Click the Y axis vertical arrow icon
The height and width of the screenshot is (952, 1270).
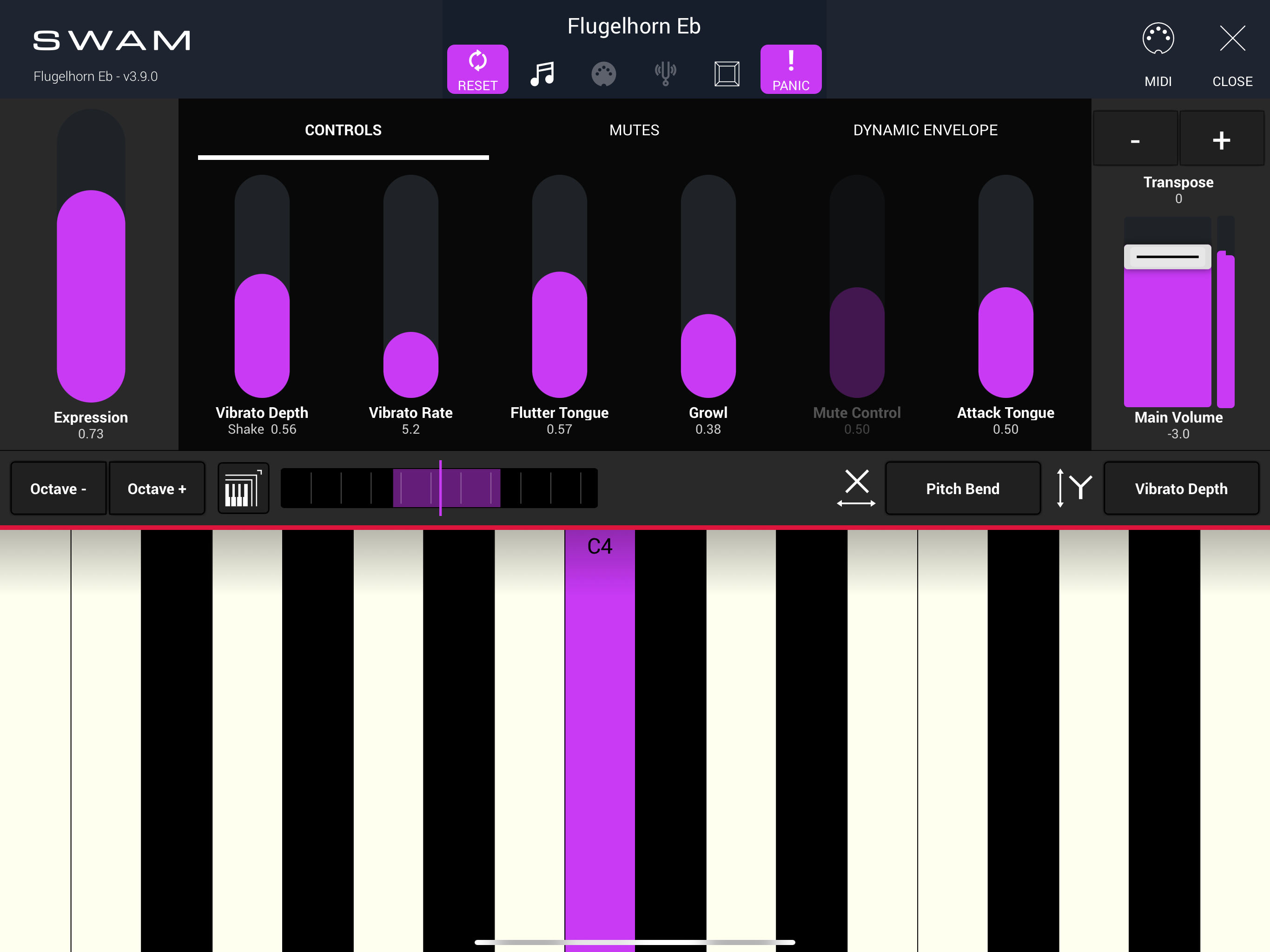coord(1074,489)
